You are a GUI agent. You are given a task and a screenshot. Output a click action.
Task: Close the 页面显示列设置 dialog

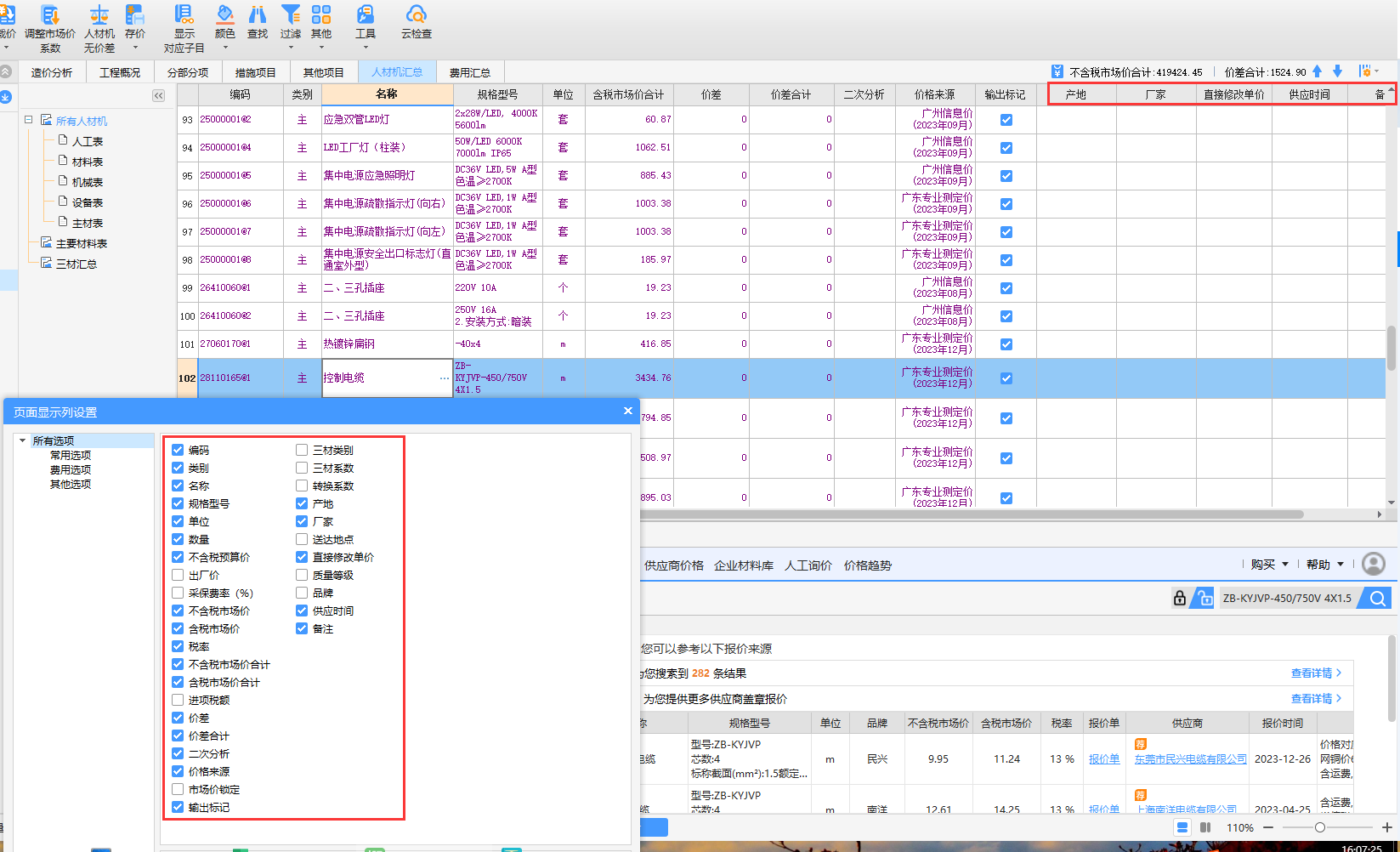point(628,411)
